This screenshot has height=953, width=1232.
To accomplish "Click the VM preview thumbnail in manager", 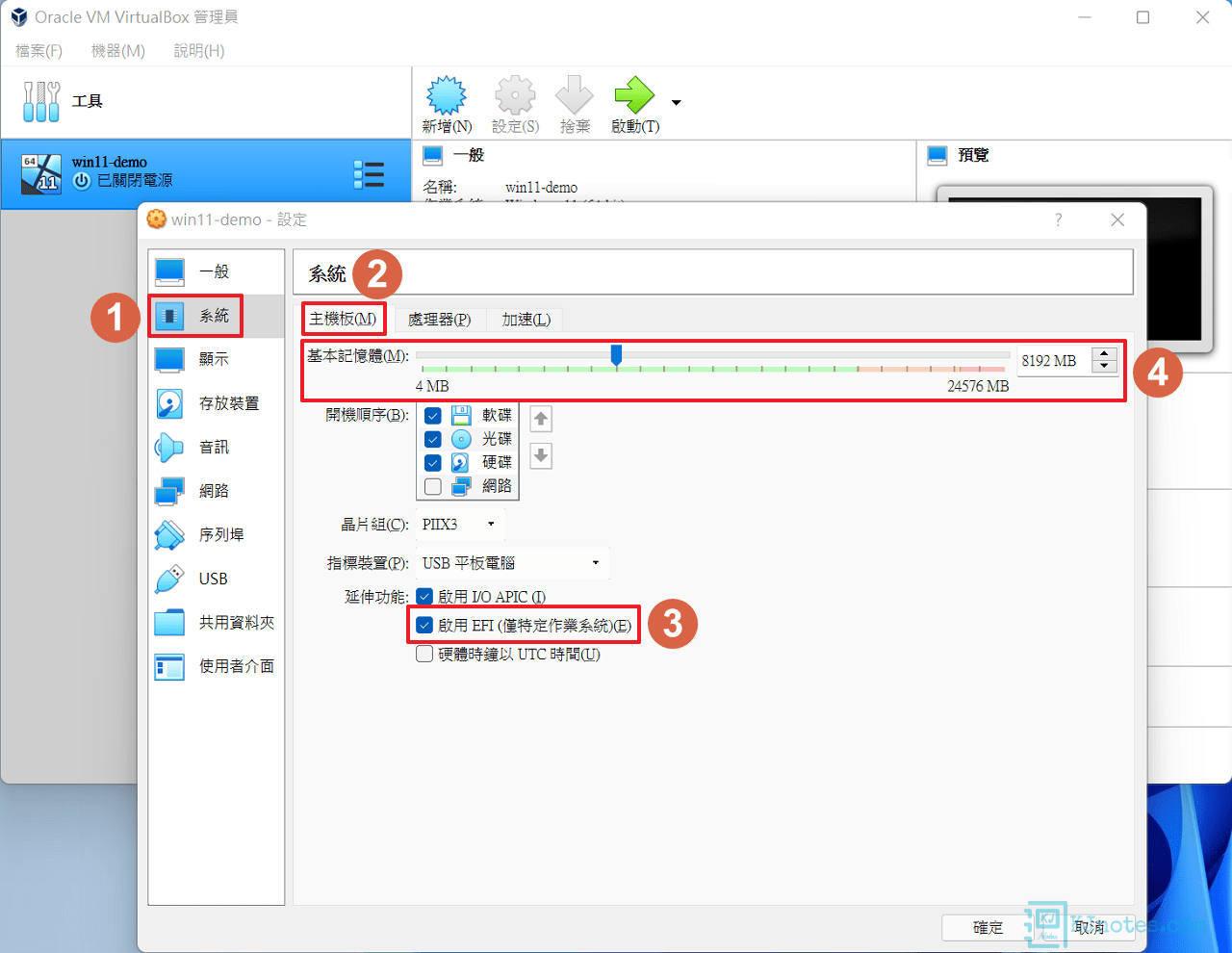I will (1074, 268).
